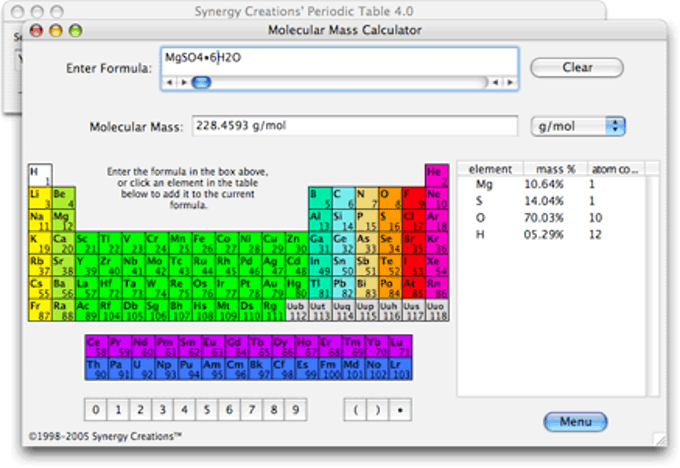Image resolution: width=680 pixels, height=468 pixels.
Task: Click the digit 9 keypad button
Action: click(x=296, y=409)
